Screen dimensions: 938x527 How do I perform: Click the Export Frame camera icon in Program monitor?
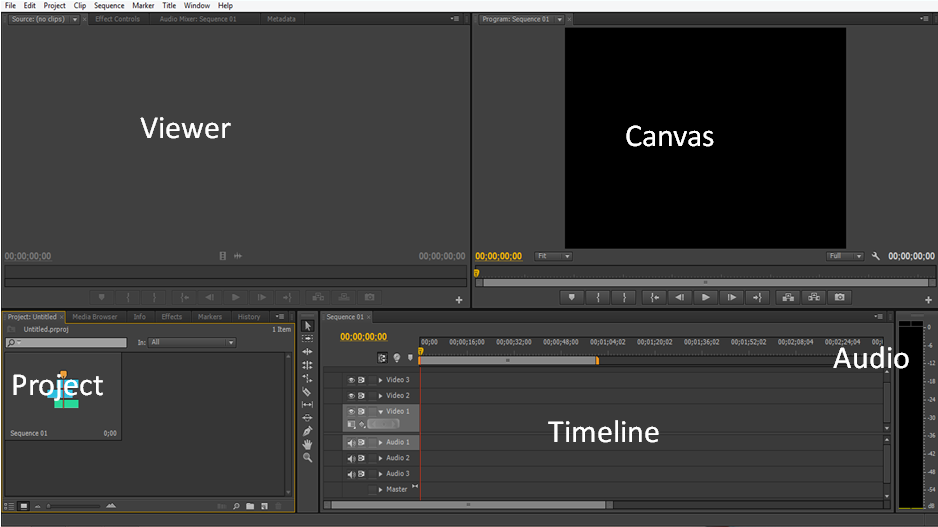pos(840,297)
